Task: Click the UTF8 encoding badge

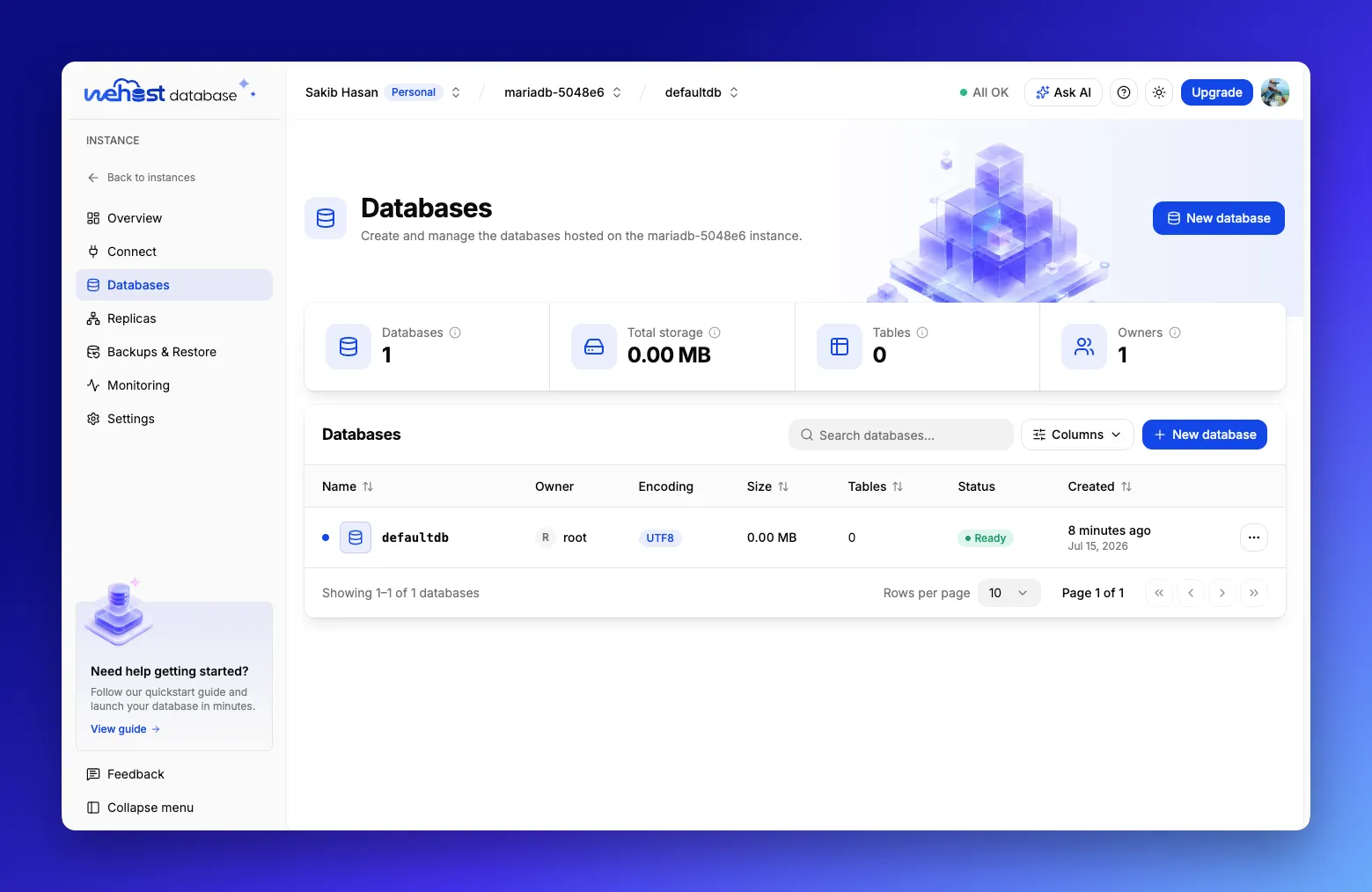Action: (x=660, y=538)
